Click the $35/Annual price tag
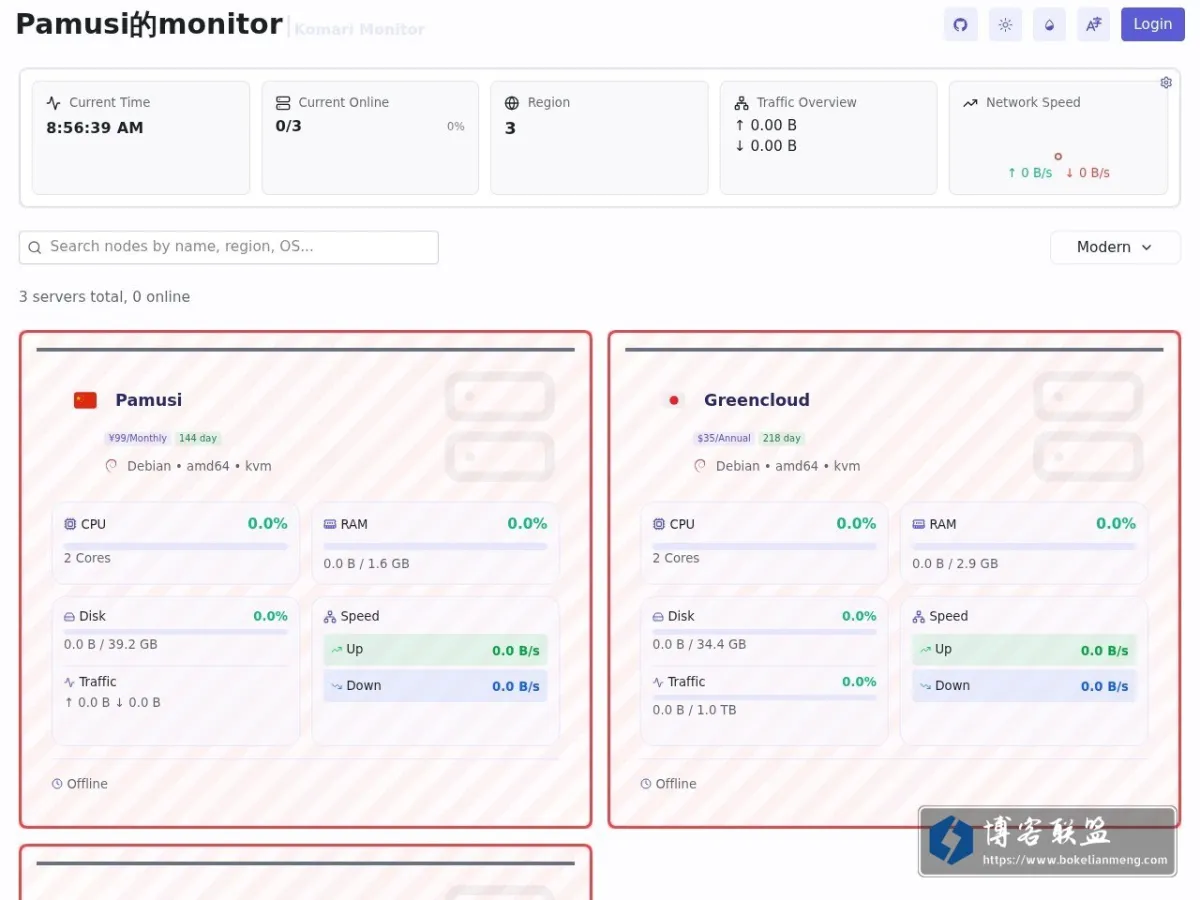1200x900 pixels. pyautogui.click(x=724, y=438)
